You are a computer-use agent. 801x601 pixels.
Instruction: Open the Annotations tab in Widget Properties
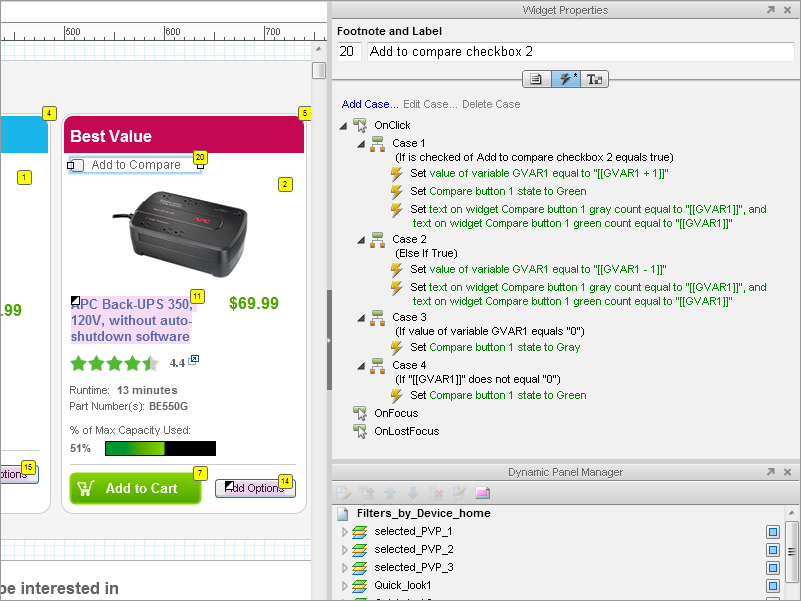pos(536,79)
